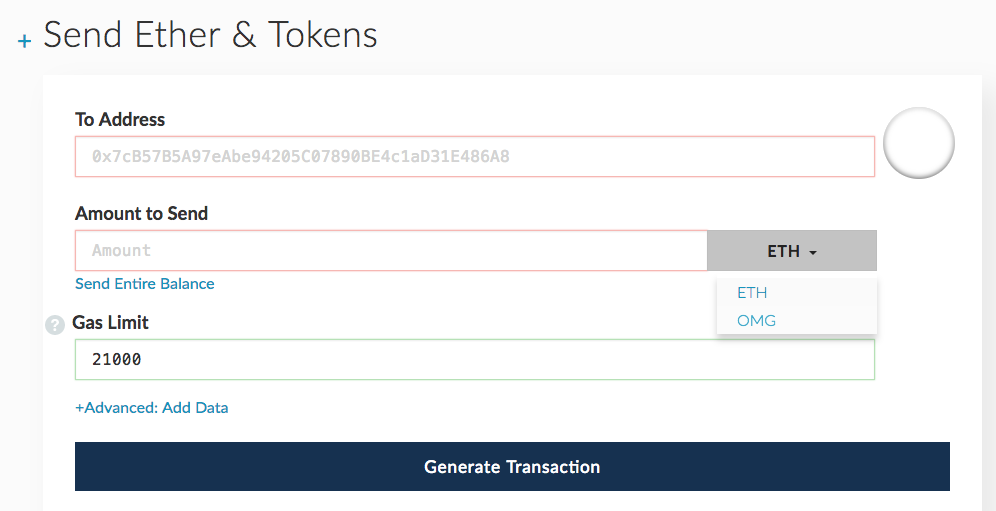996x511 pixels.
Task: Expand the Advanced: Add Data section
Action: (152, 408)
